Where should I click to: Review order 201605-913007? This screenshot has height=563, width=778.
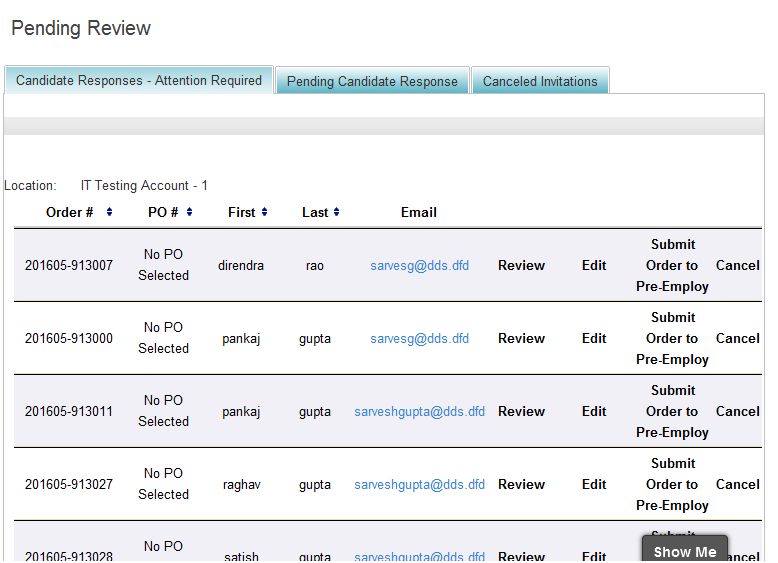point(521,265)
